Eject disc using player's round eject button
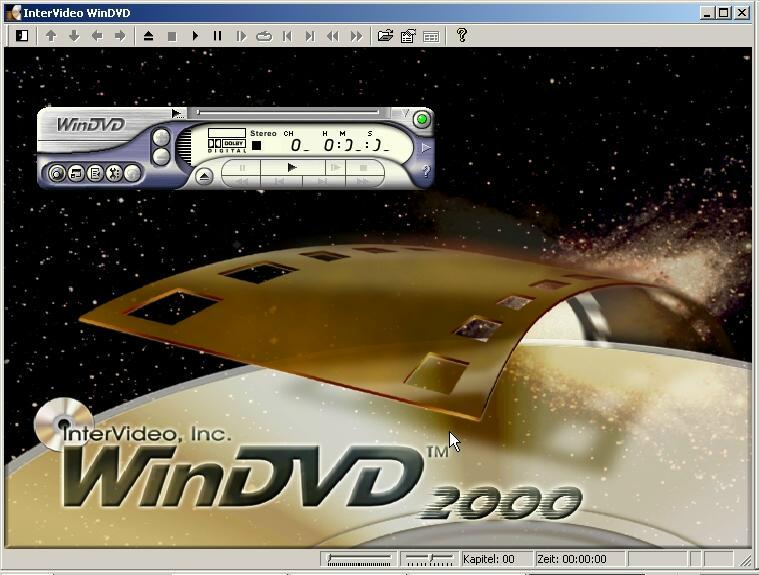 tap(204, 176)
